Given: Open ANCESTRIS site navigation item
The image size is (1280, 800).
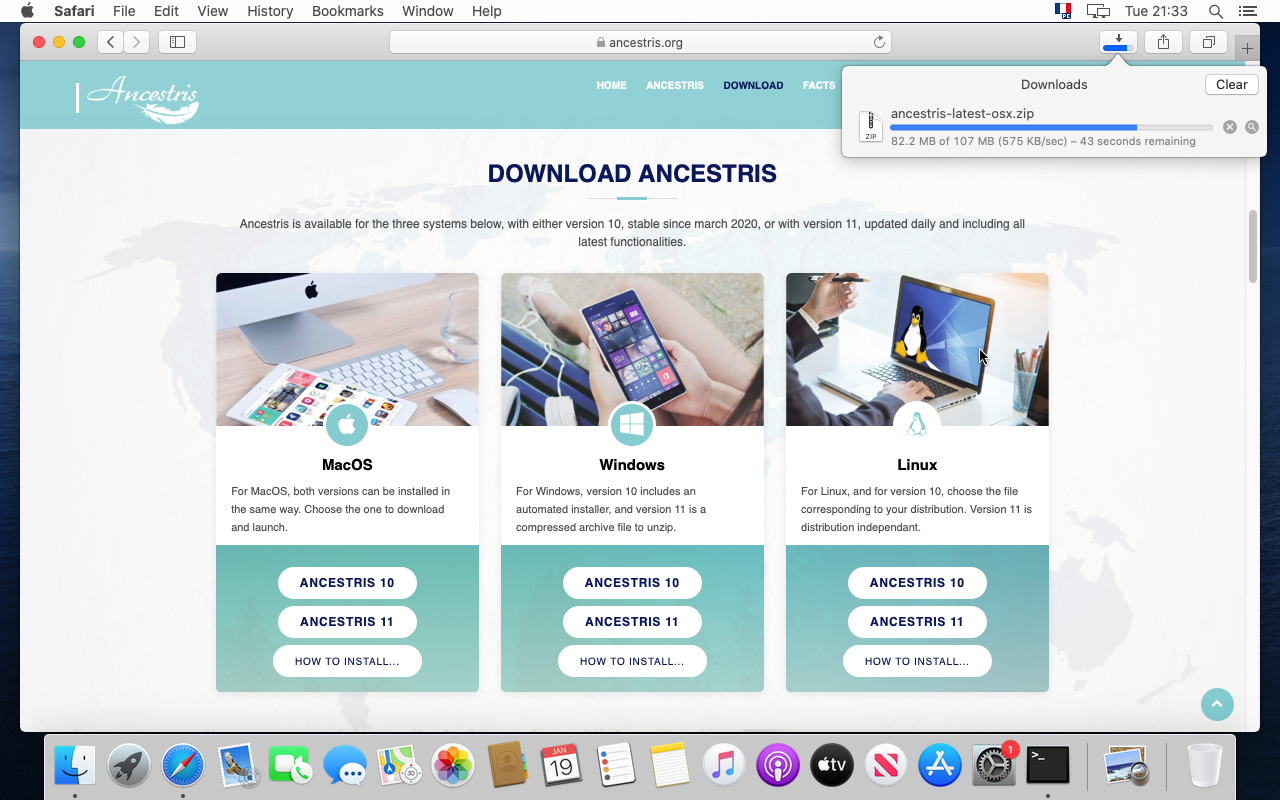Looking at the screenshot, I should [675, 85].
